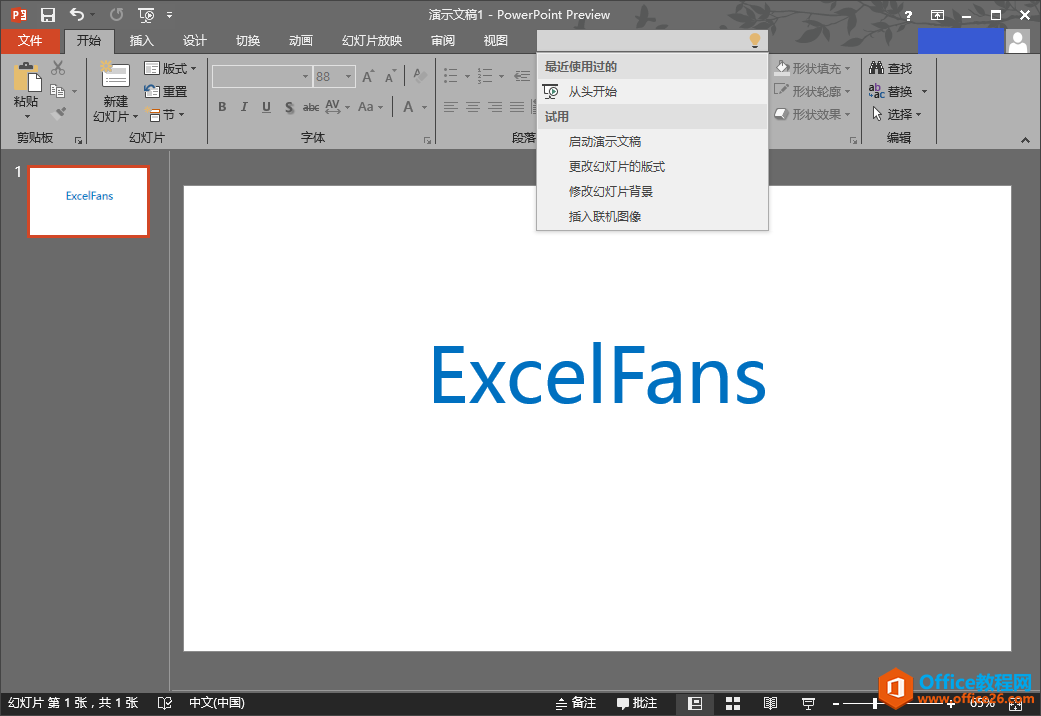Select 修改幻灯片背景 suggestion
Image resolution: width=1041 pixels, height=716 pixels.
653,191
